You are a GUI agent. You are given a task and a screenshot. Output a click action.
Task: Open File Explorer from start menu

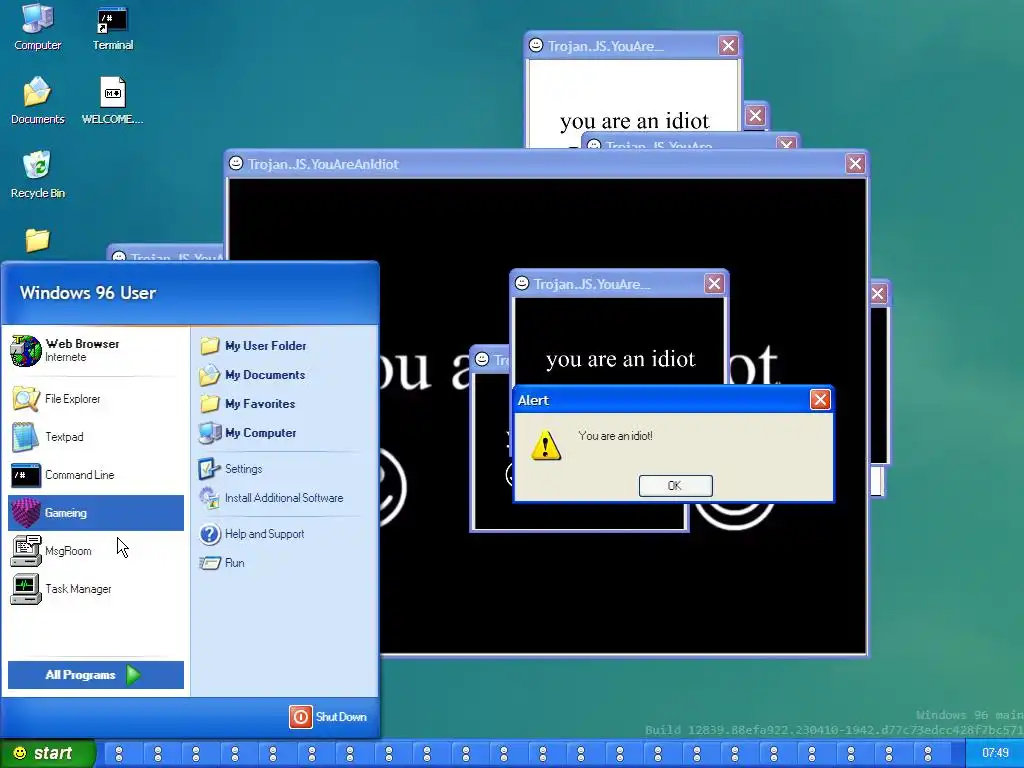[x=96, y=399]
